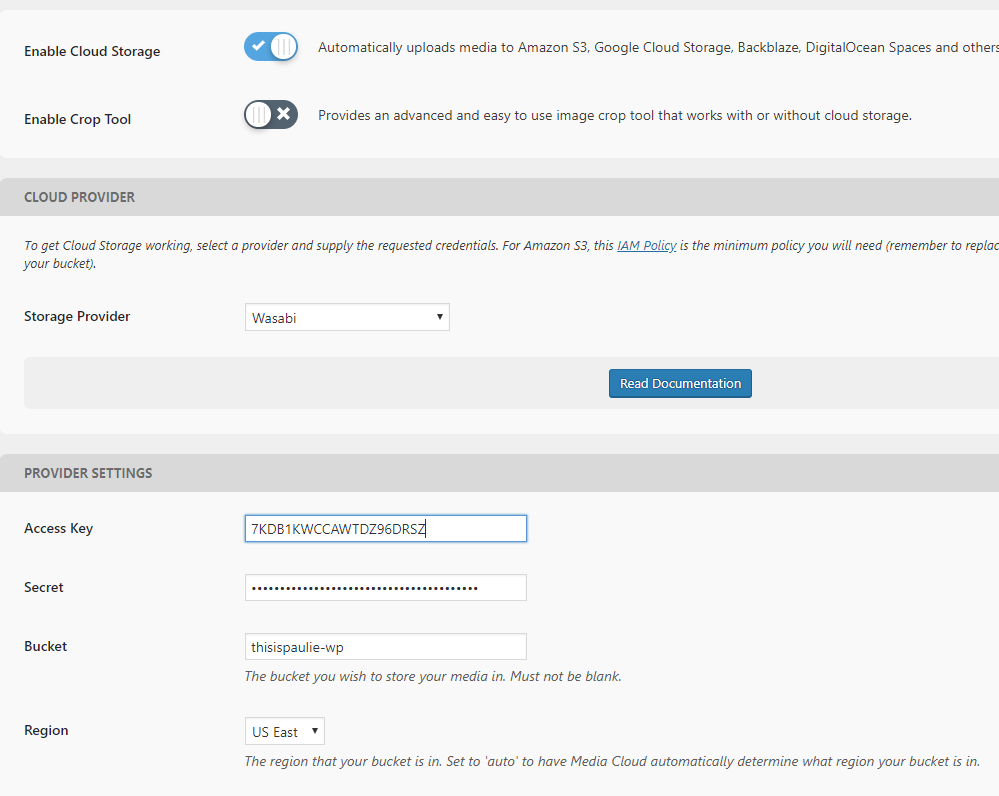The width and height of the screenshot is (999, 796).
Task: Click the arrow icon on Region select
Action: (315, 731)
